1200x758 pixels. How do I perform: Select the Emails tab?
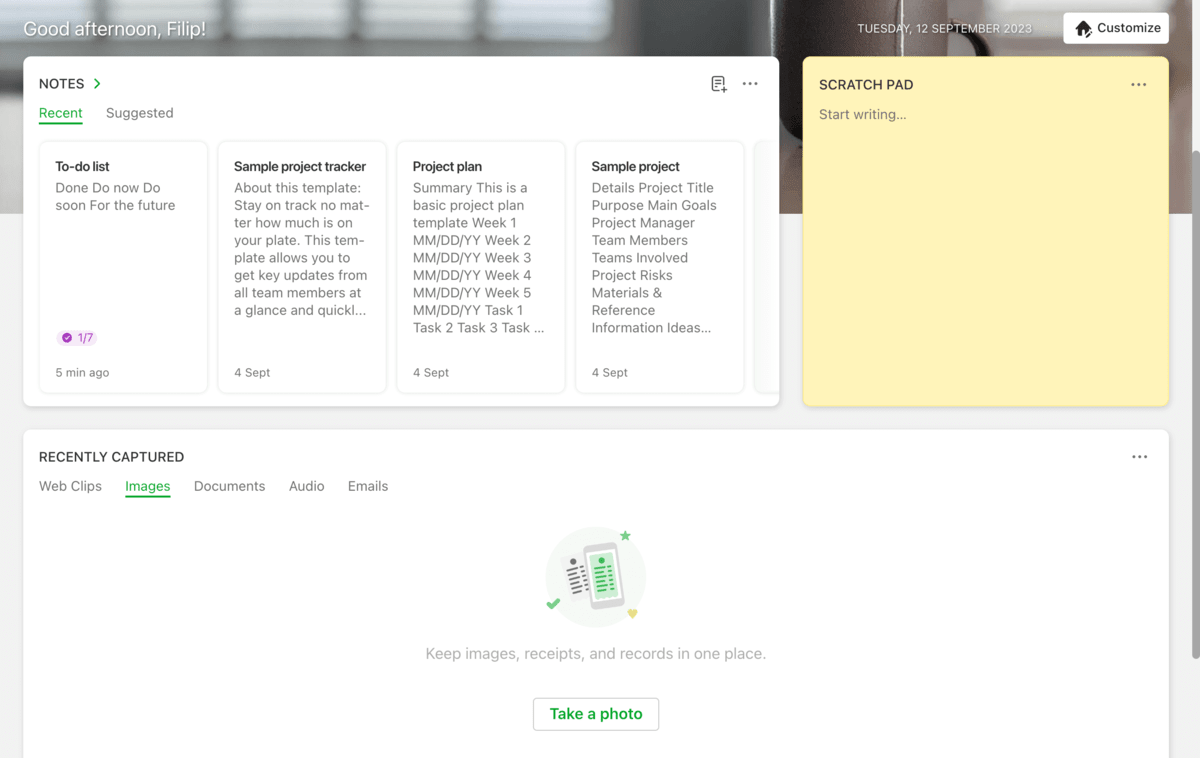click(x=367, y=486)
